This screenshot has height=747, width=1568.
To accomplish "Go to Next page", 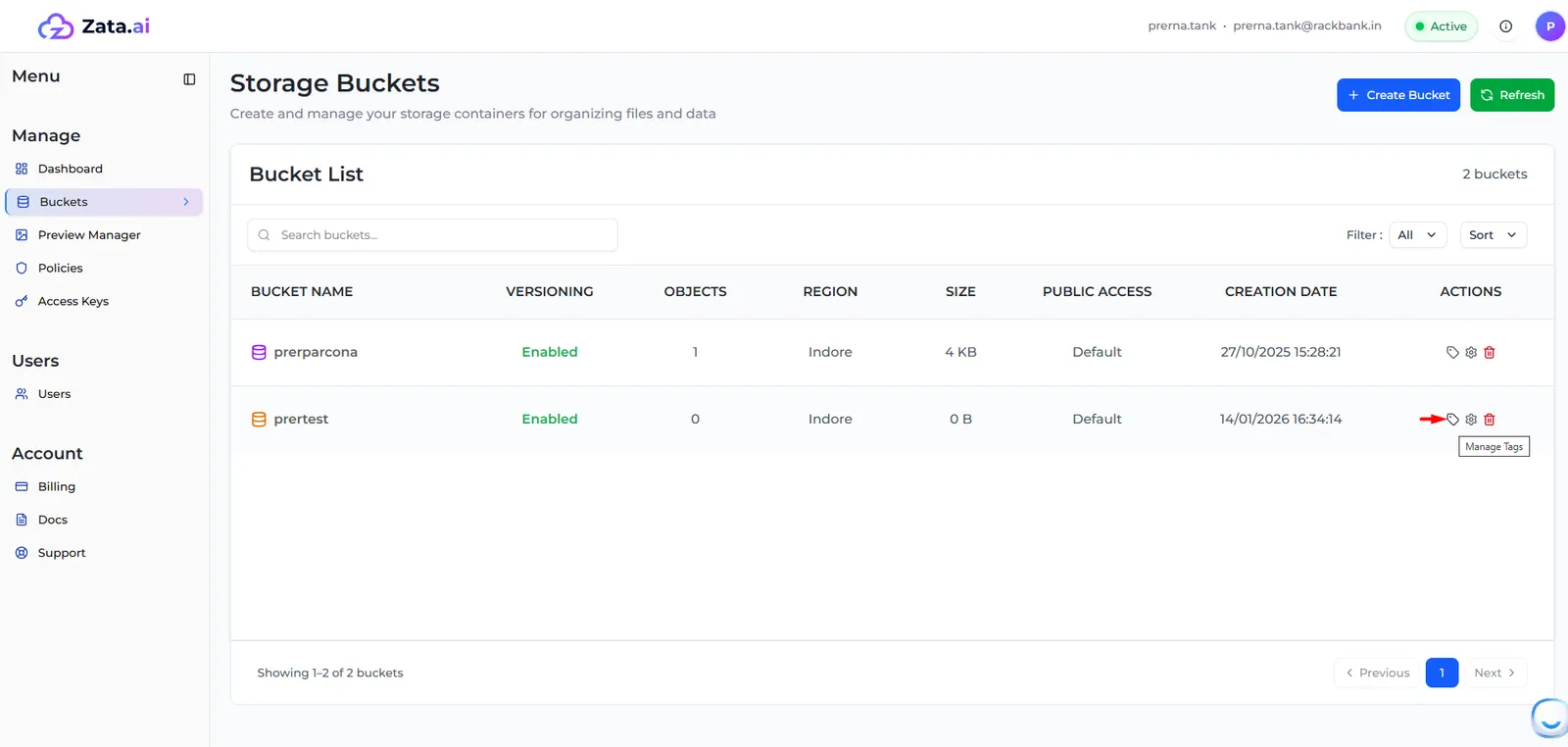I will tap(1495, 673).
